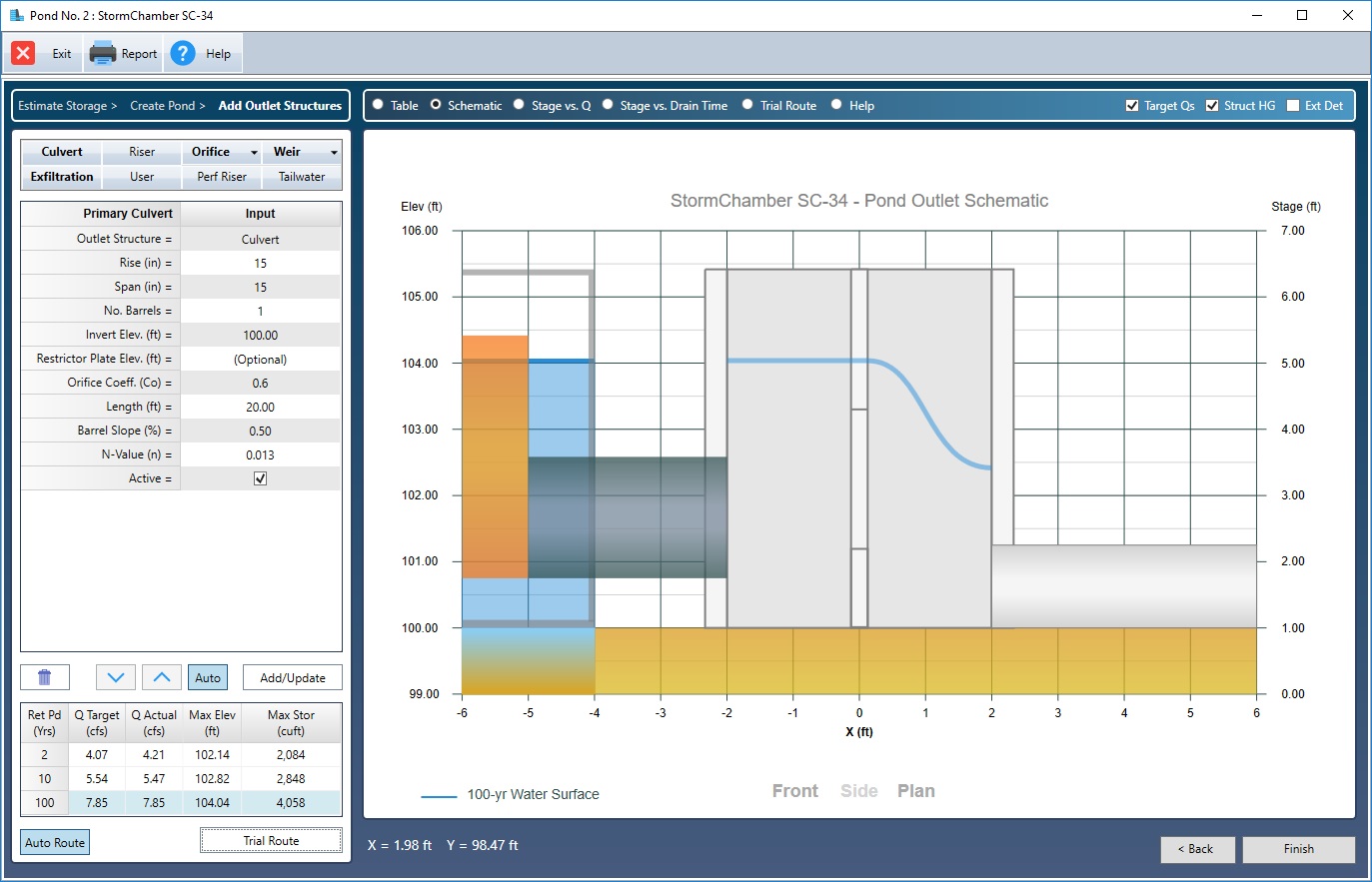The image size is (1372, 882).
Task: Click Q Actual value 7.85
Action: 154,803
